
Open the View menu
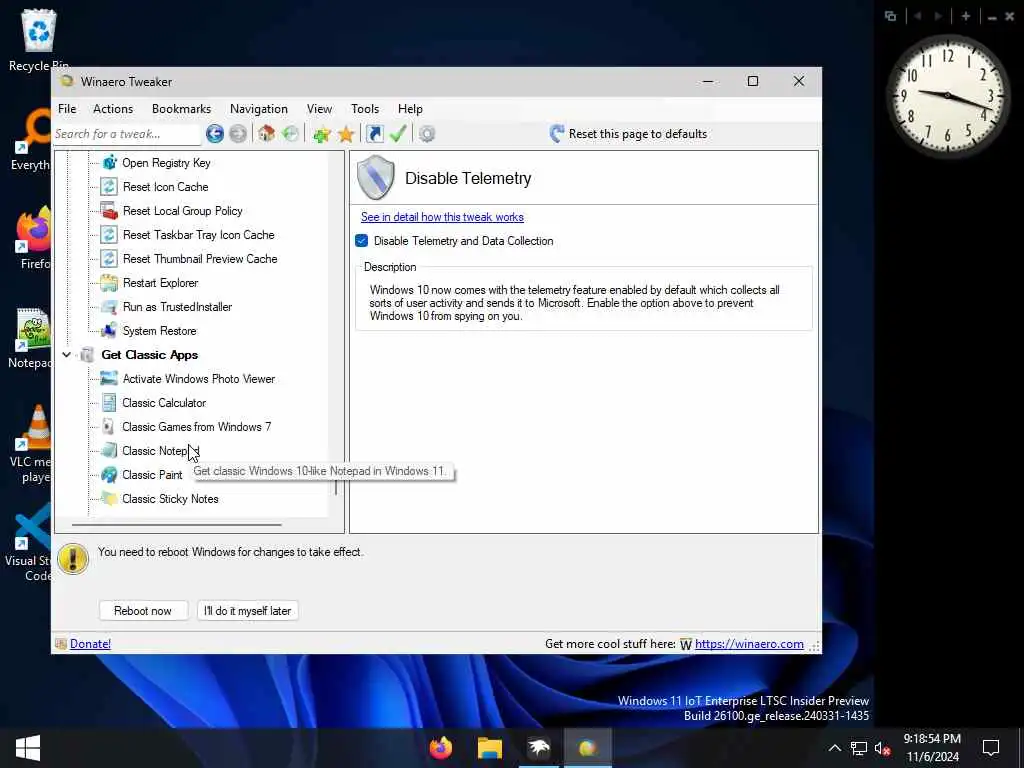pyautogui.click(x=319, y=109)
